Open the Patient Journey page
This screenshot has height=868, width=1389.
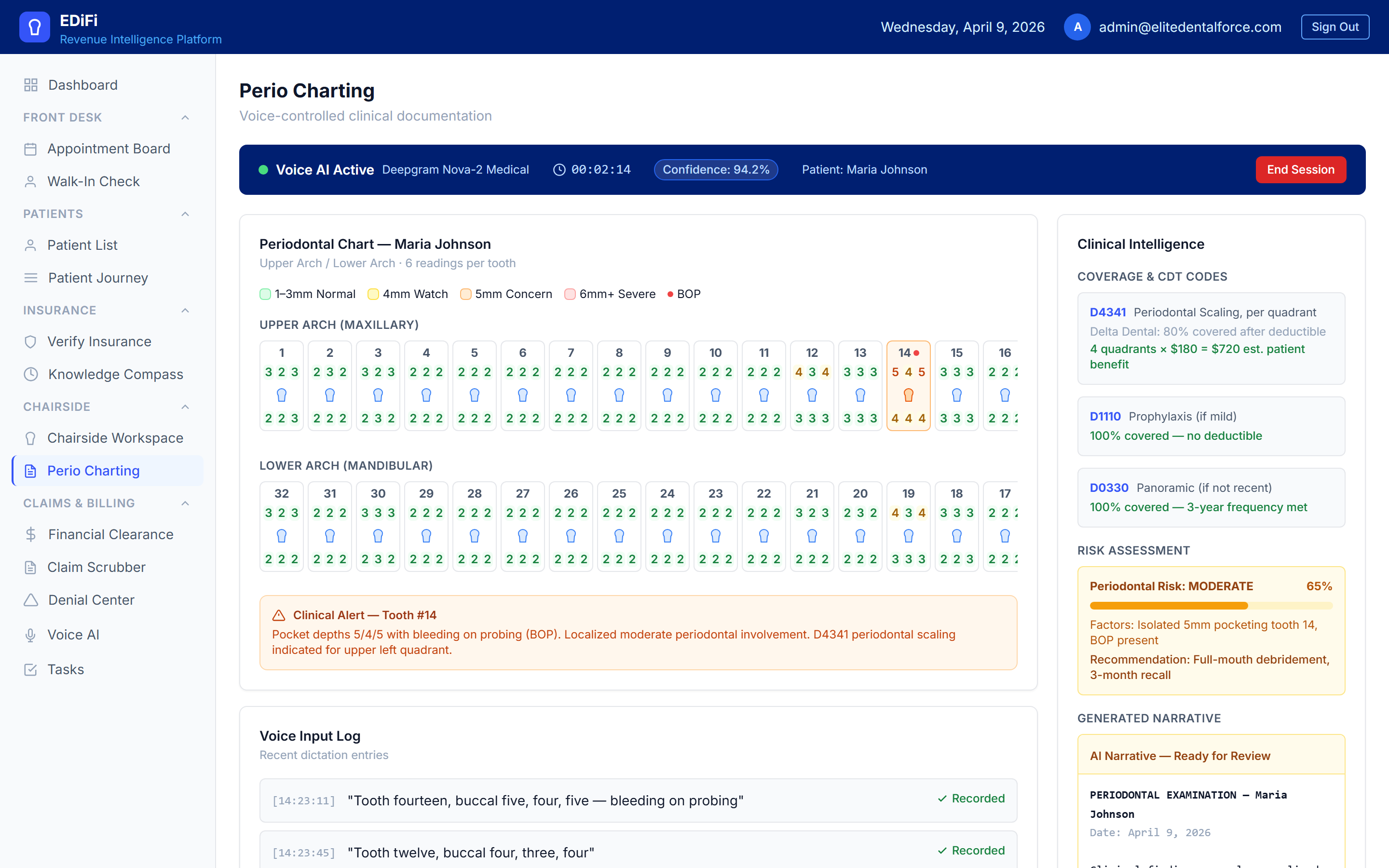coord(98,277)
